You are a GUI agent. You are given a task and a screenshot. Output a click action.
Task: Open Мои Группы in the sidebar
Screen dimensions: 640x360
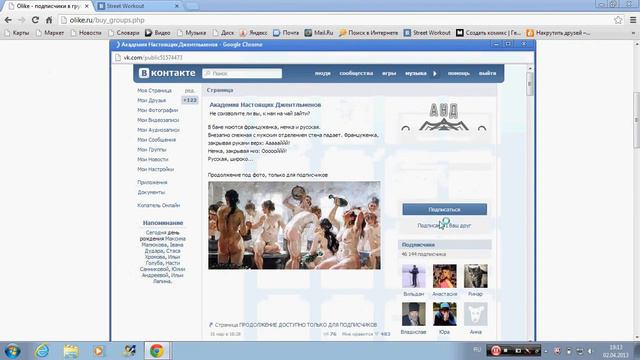[x=151, y=149]
